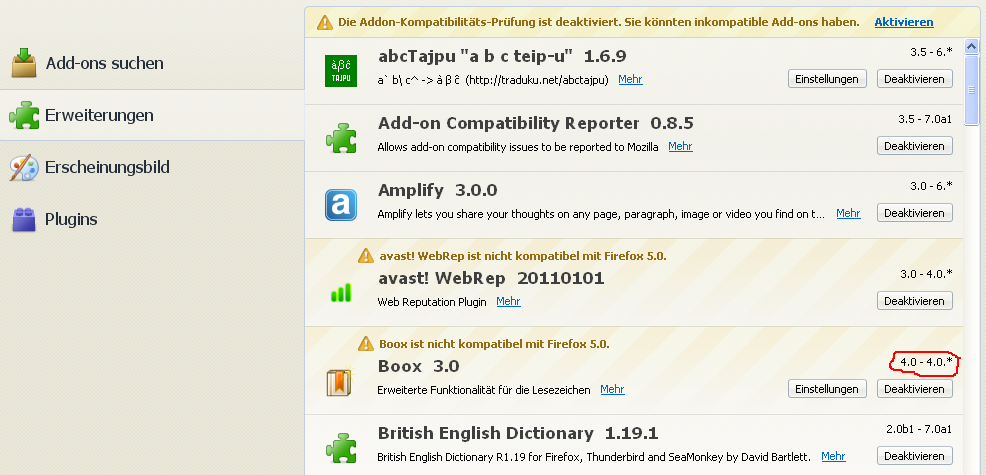Click 'Allows add-on compatibility issues' description
This screenshot has width=986, height=475.
(518, 147)
